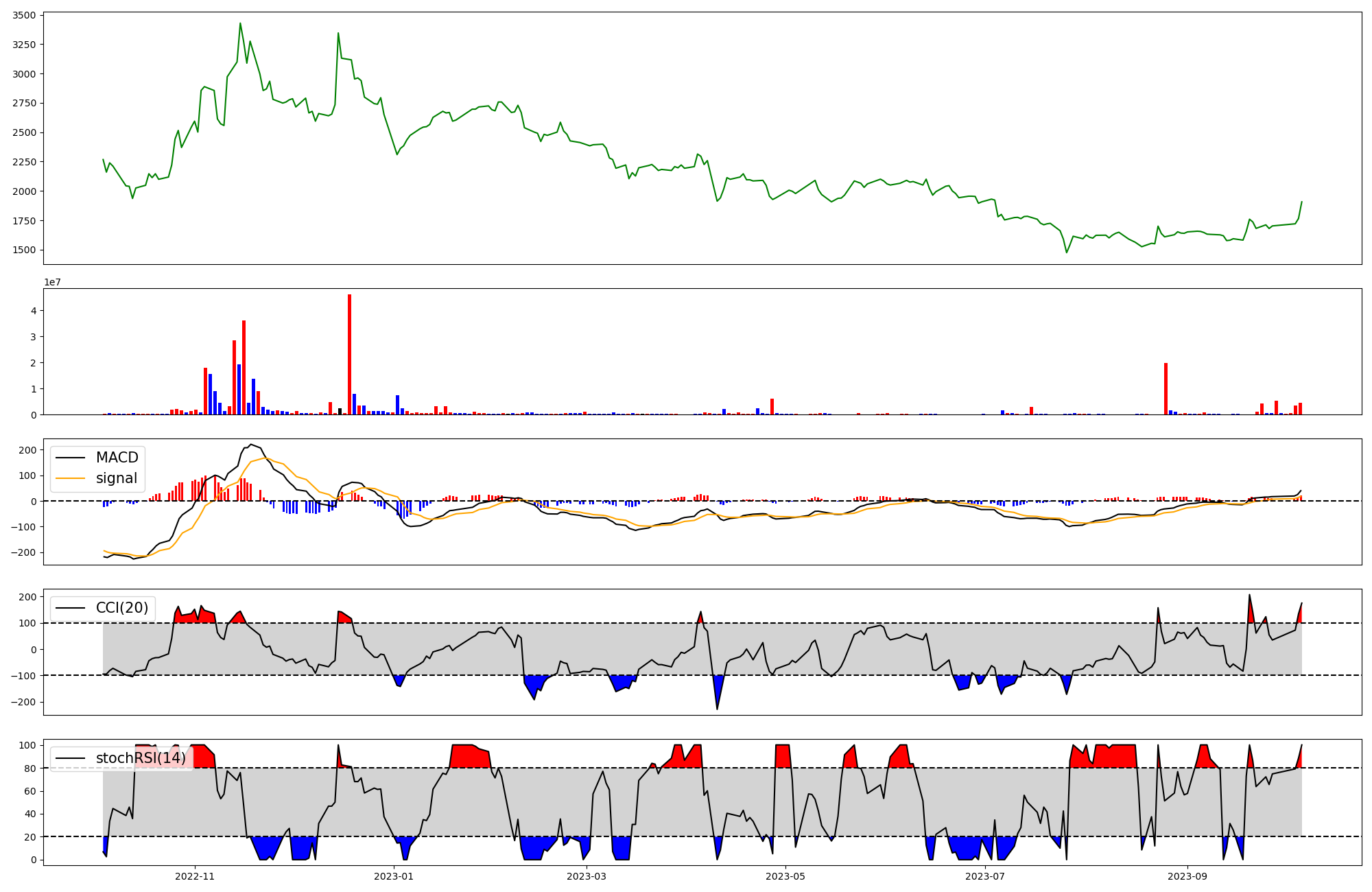Viewport: 1372px width, 892px height.
Task: Click the tall red volume bar before 2023-09
Action: tap(1166, 389)
